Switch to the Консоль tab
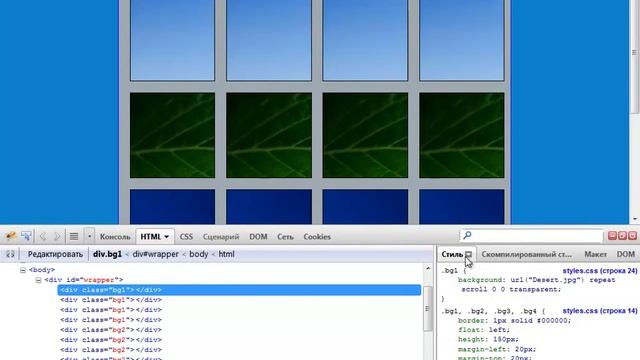Viewport: 640px width, 360px height. tap(115, 237)
